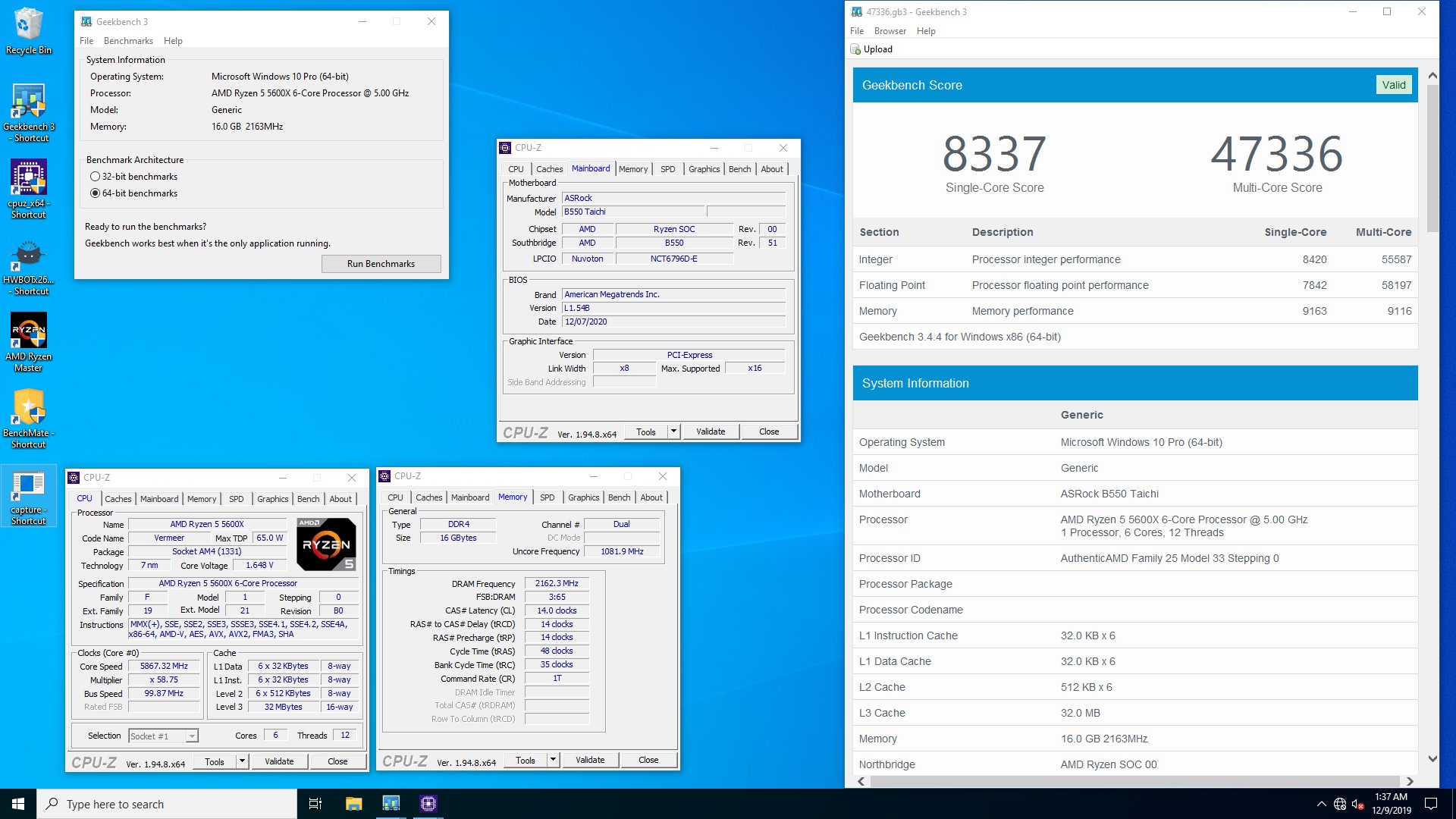Screen dimensions: 1456x819
Task: Open the HWBOTx265 shortcut icon
Action: click(x=29, y=266)
